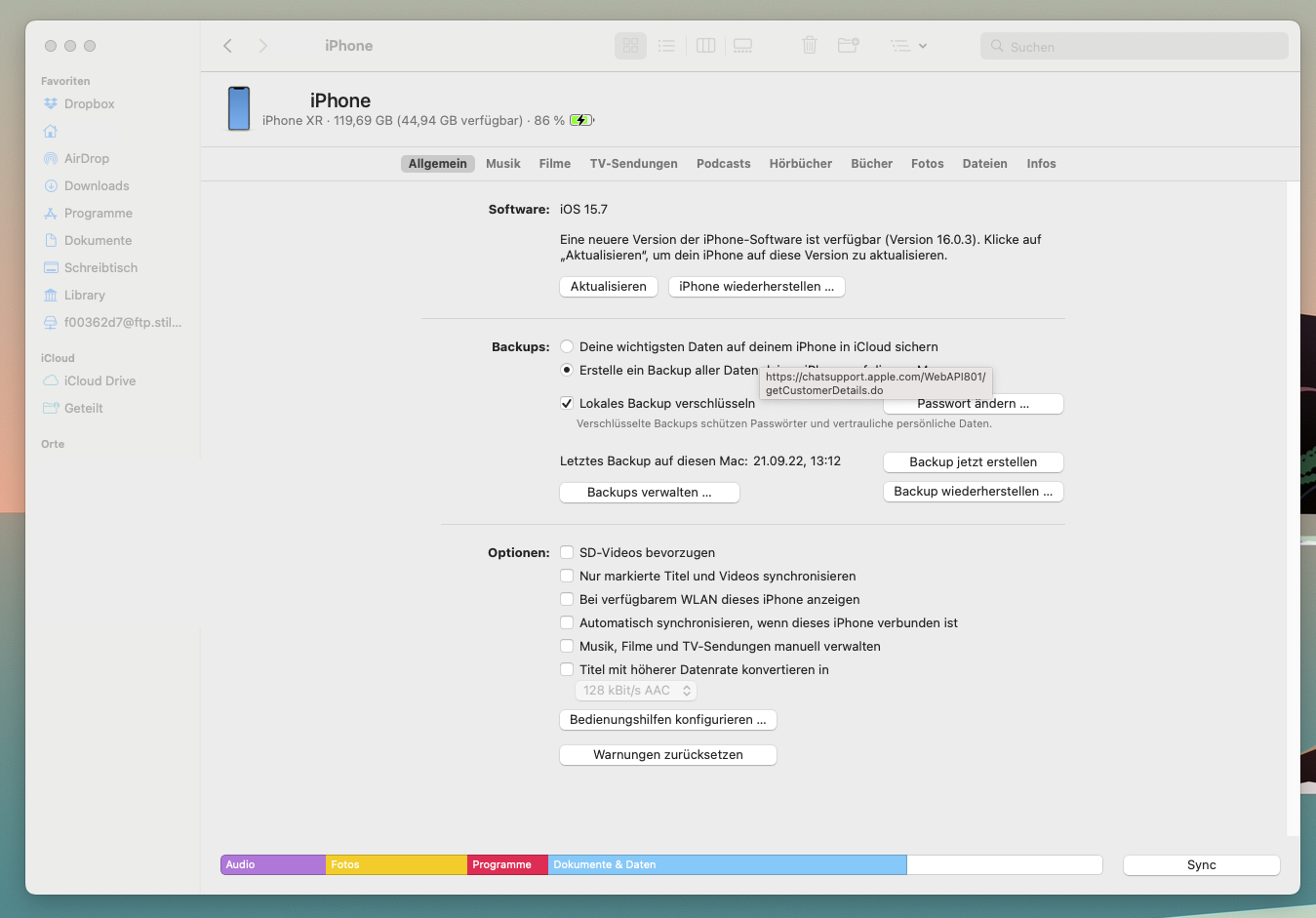Click the iOS 15.7 version text
This screenshot has width=1316, height=918.
[x=583, y=210]
